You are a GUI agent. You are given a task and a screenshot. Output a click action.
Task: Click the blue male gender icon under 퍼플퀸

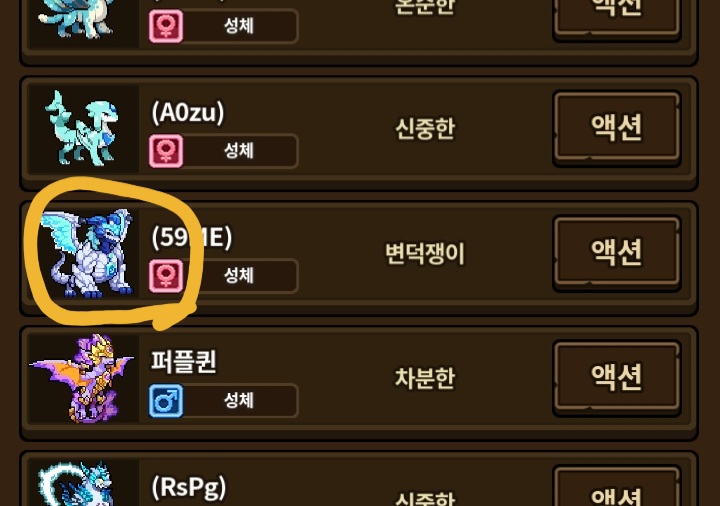(x=166, y=400)
